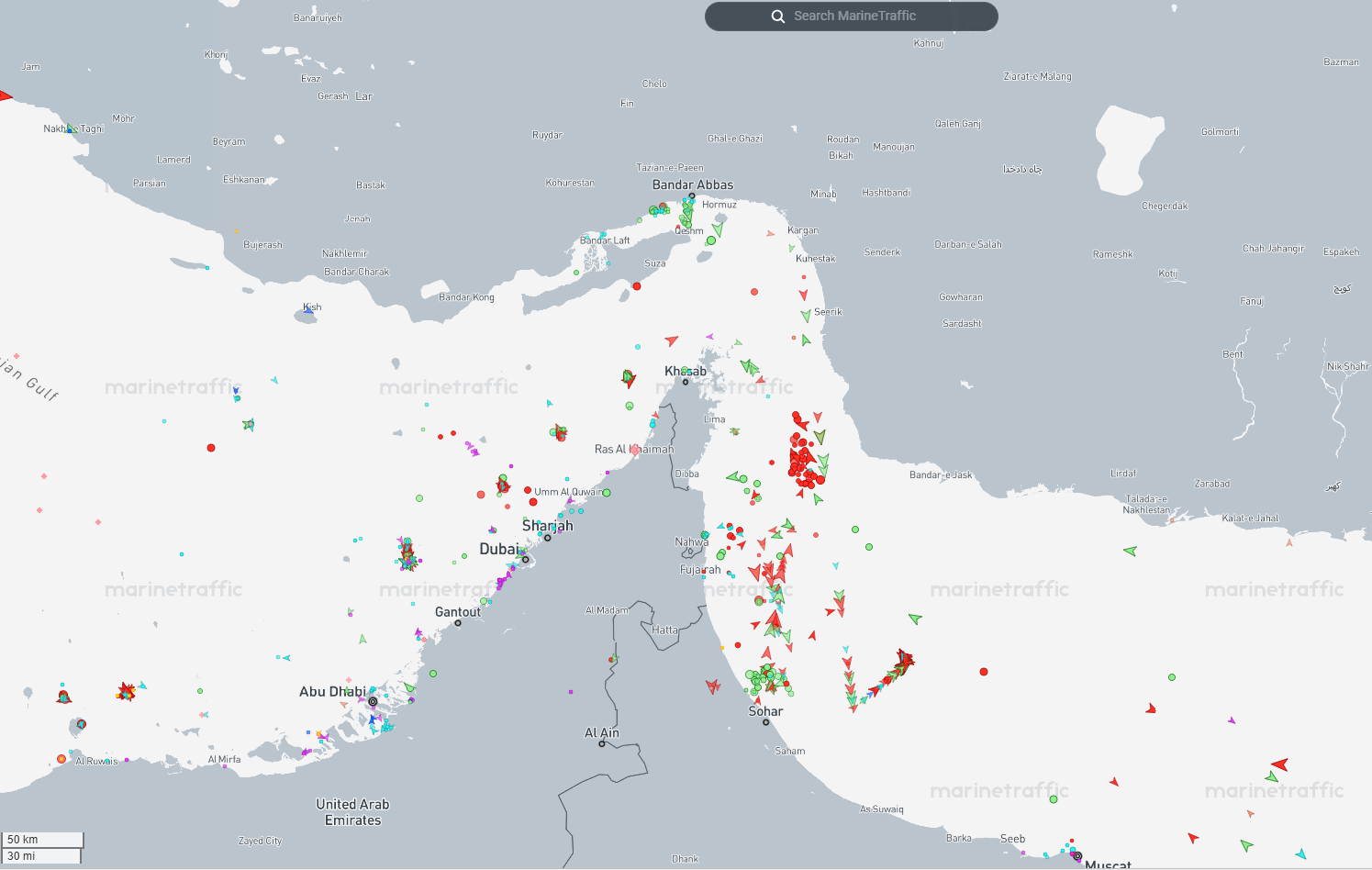
Task: Click the United Arab Emirates label
Action: point(353,812)
